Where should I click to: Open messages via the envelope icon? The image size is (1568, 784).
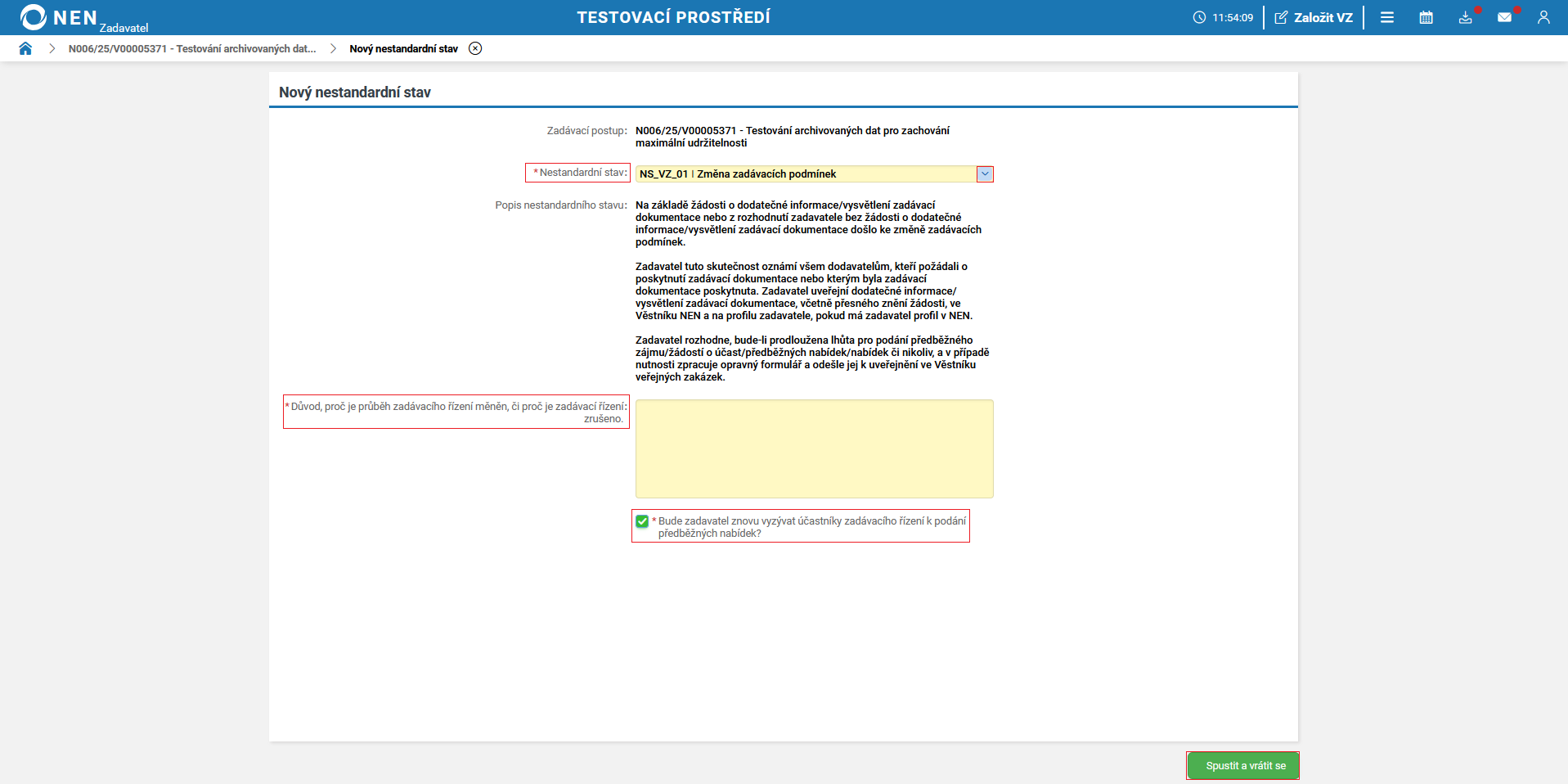pos(1505,17)
